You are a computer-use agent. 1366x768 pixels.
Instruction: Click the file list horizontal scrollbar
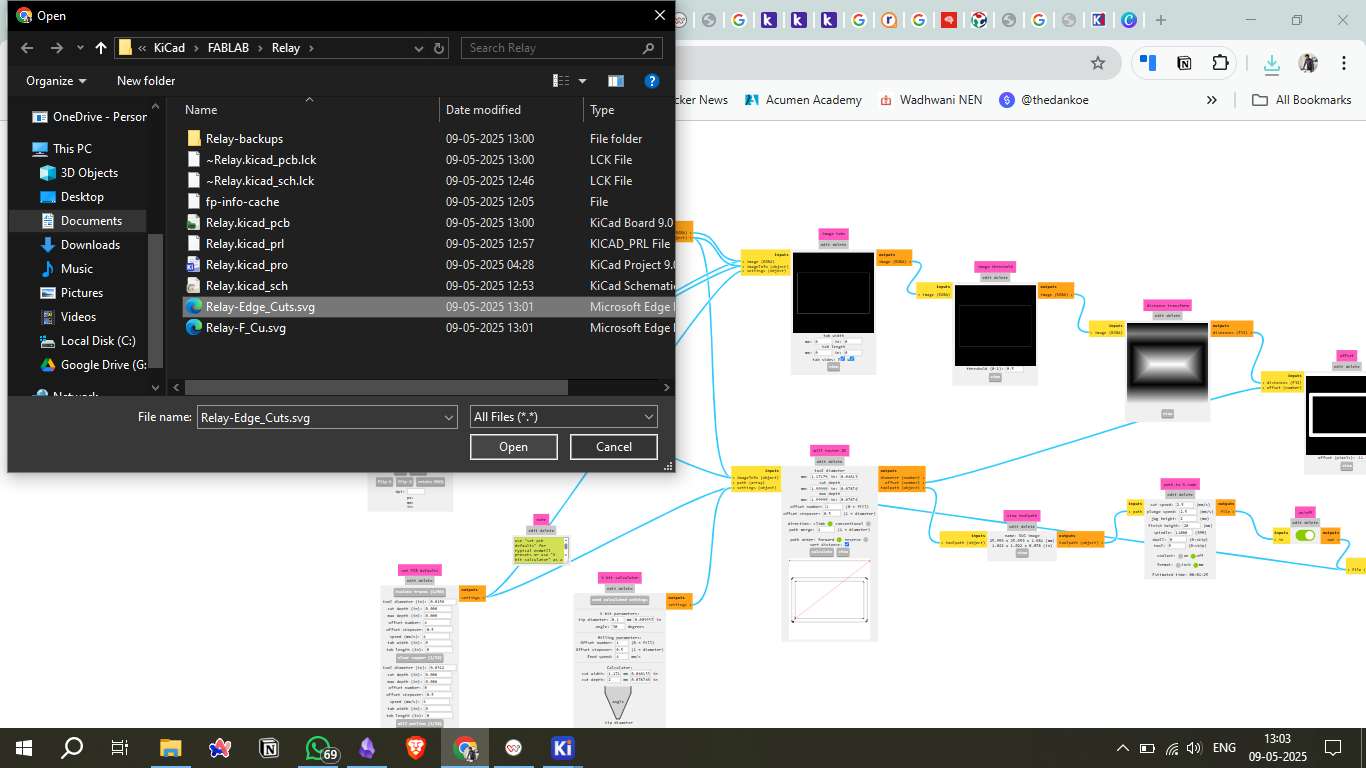[x=376, y=387]
